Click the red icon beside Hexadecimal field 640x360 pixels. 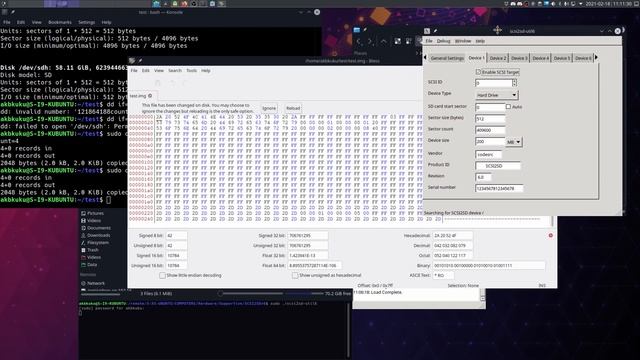(551, 235)
